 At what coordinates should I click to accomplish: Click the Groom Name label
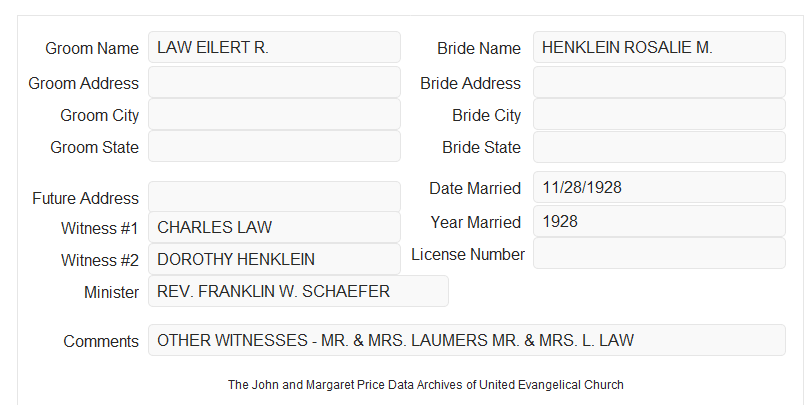[x=92, y=48]
